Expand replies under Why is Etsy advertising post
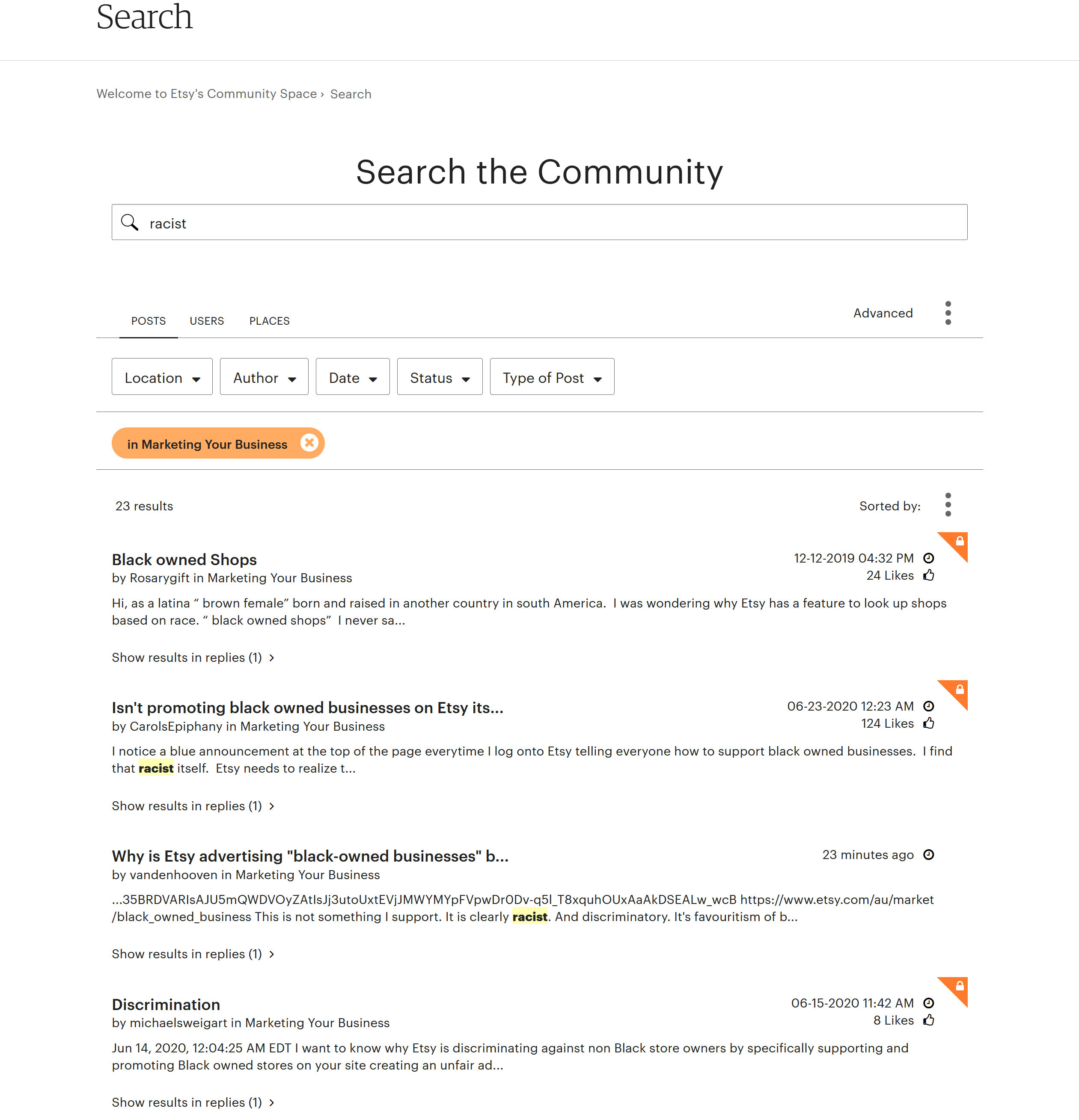Viewport: 1079px width, 1120px height. (x=193, y=954)
